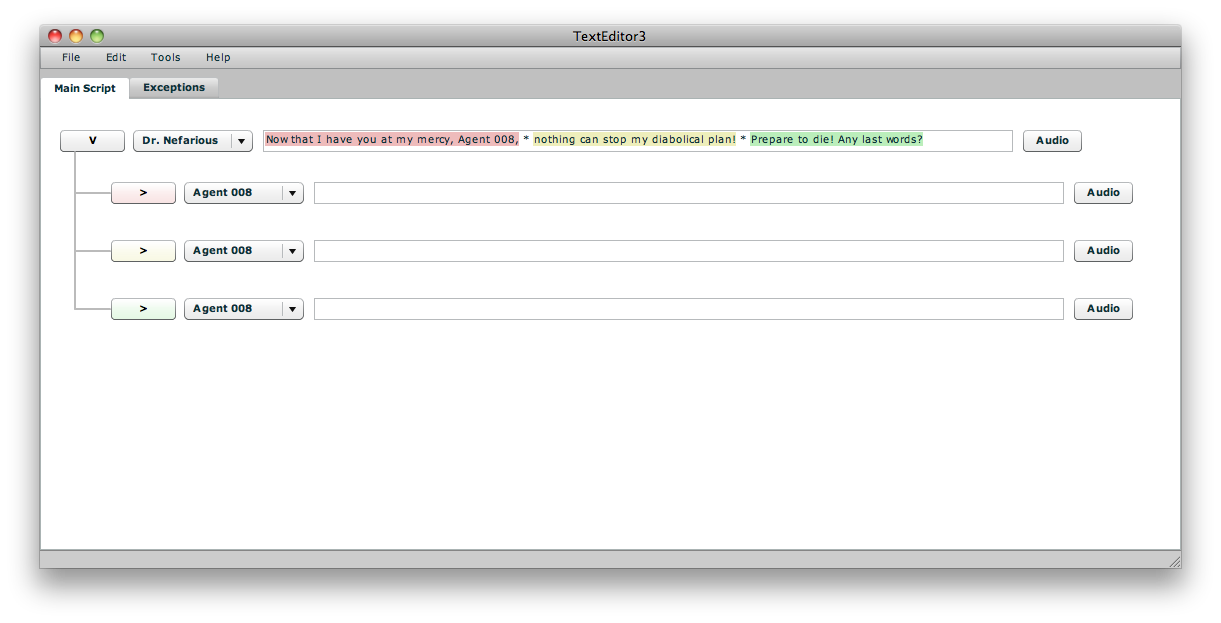
Task: Open the Tools menu
Action: tap(166, 58)
